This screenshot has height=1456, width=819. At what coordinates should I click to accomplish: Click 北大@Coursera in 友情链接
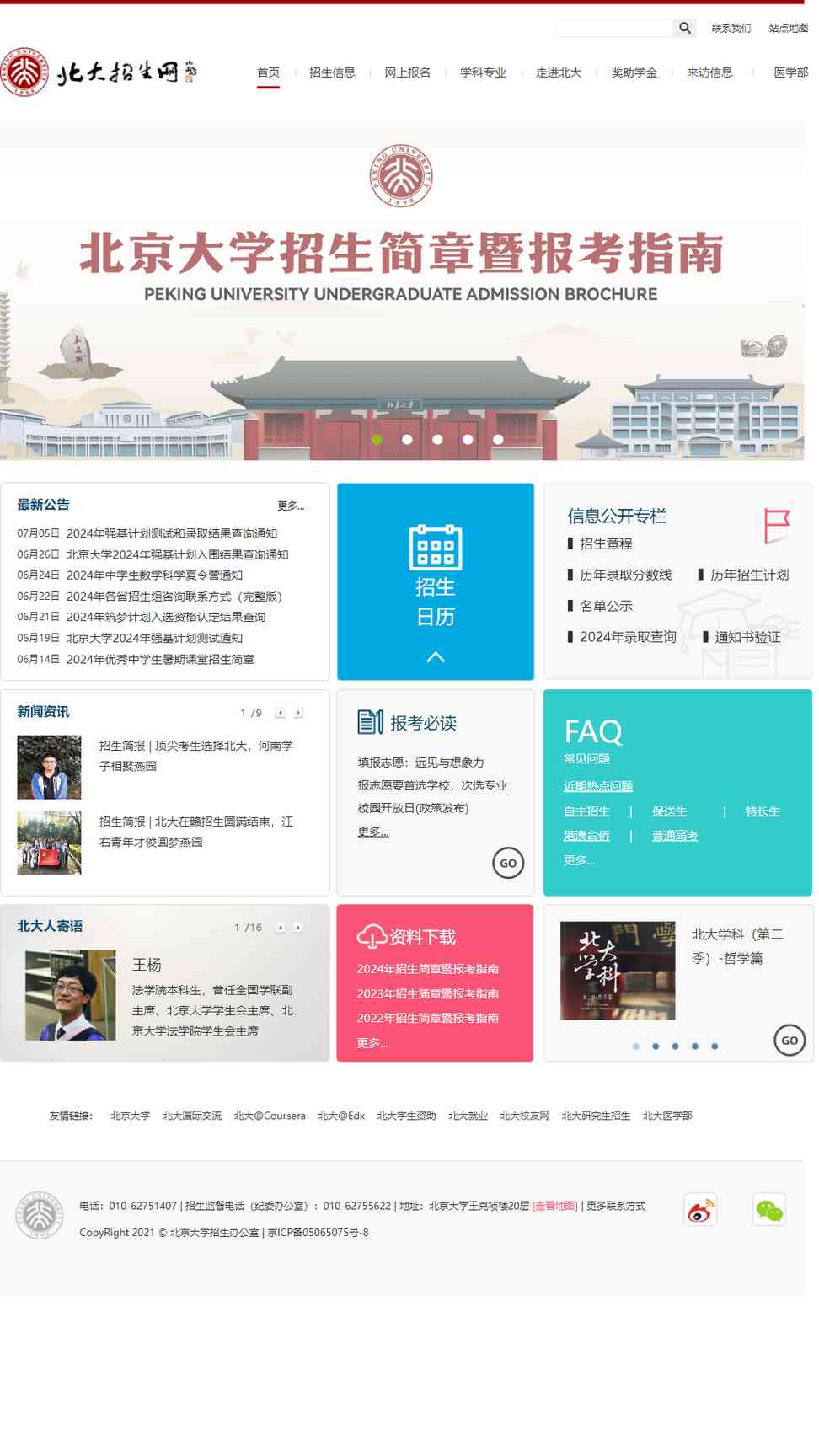tap(270, 1116)
